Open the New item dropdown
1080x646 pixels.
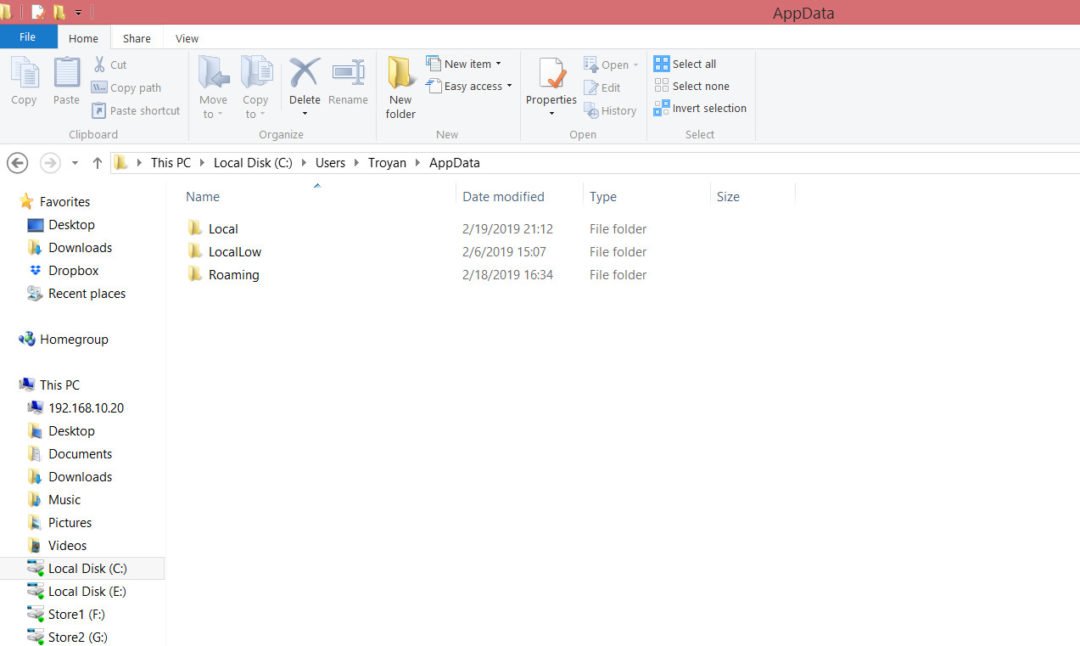point(464,63)
